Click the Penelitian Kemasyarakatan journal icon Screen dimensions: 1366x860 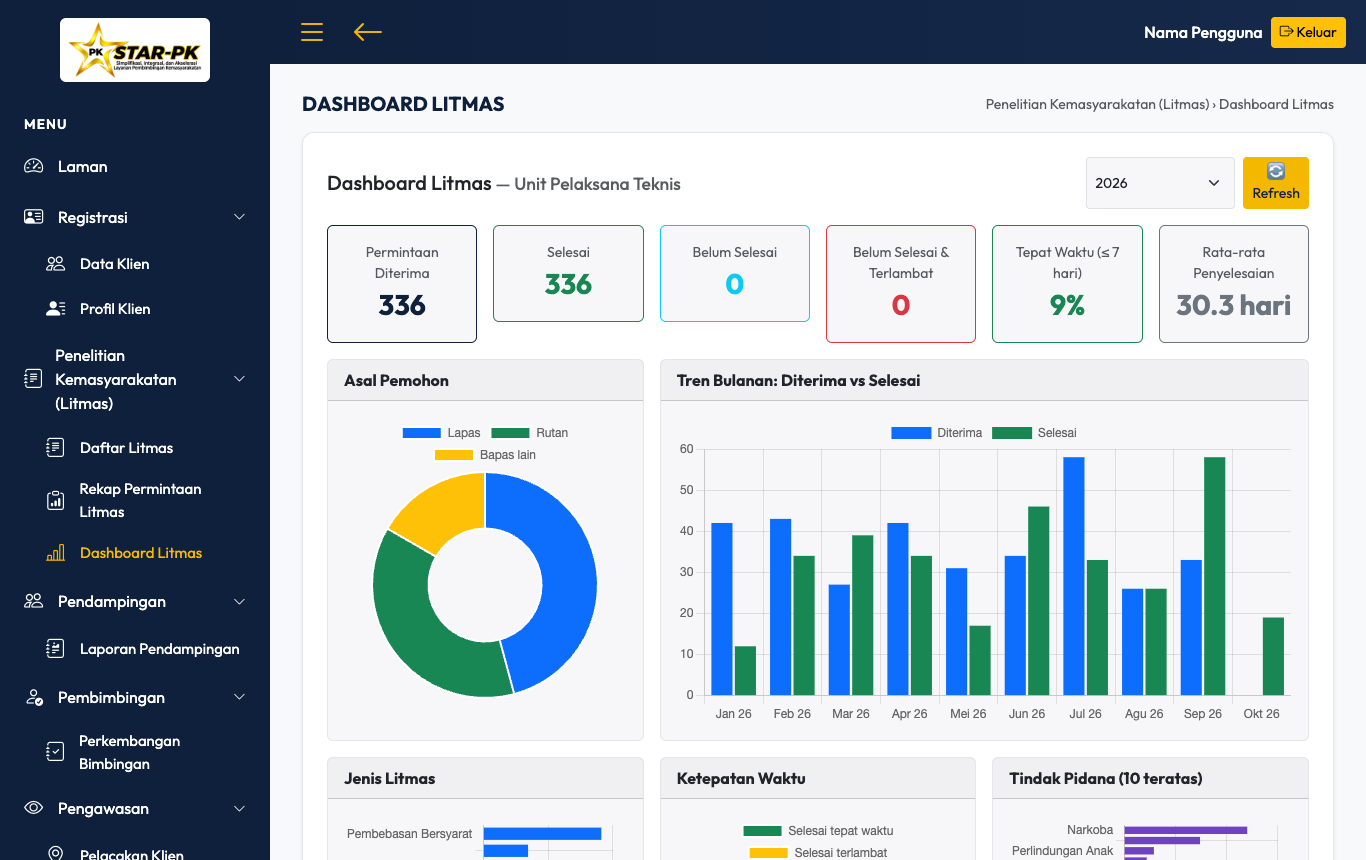point(34,379)
